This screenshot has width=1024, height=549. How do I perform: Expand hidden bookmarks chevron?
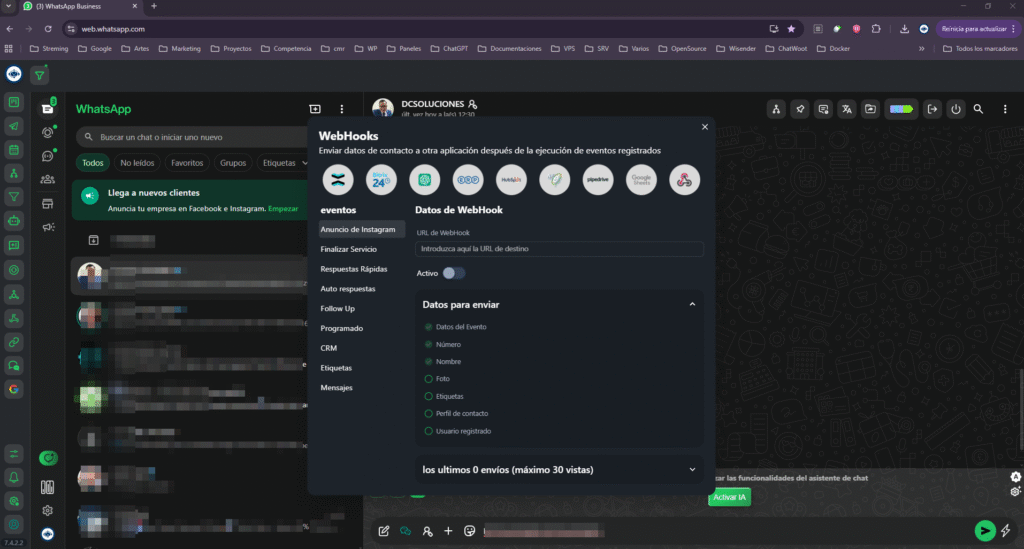921,48
